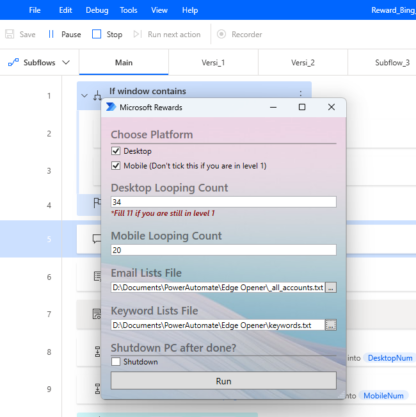Open the three-dot menu of If window contains
Viewport: 416px width, 417px height.
pyautogui.click(x=300, y=93)
